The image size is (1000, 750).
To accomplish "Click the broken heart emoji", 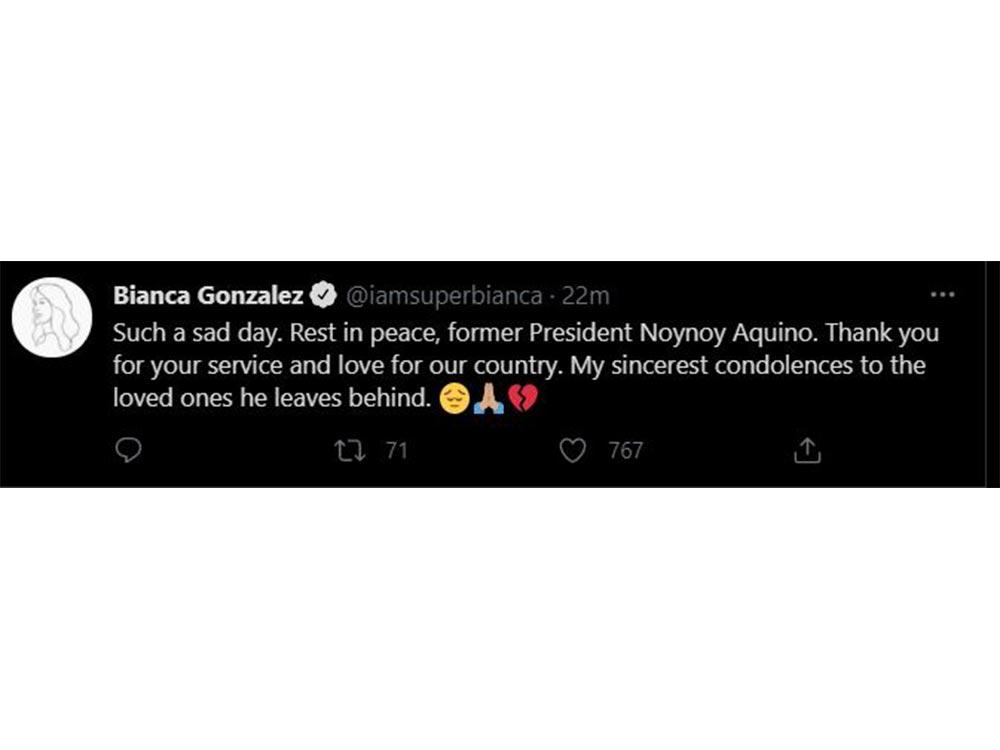I will click(523, 401).
